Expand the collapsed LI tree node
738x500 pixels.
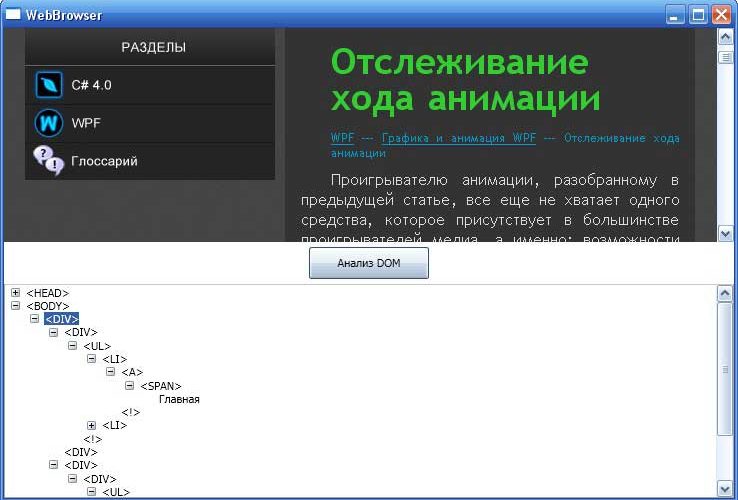[92, 426]
